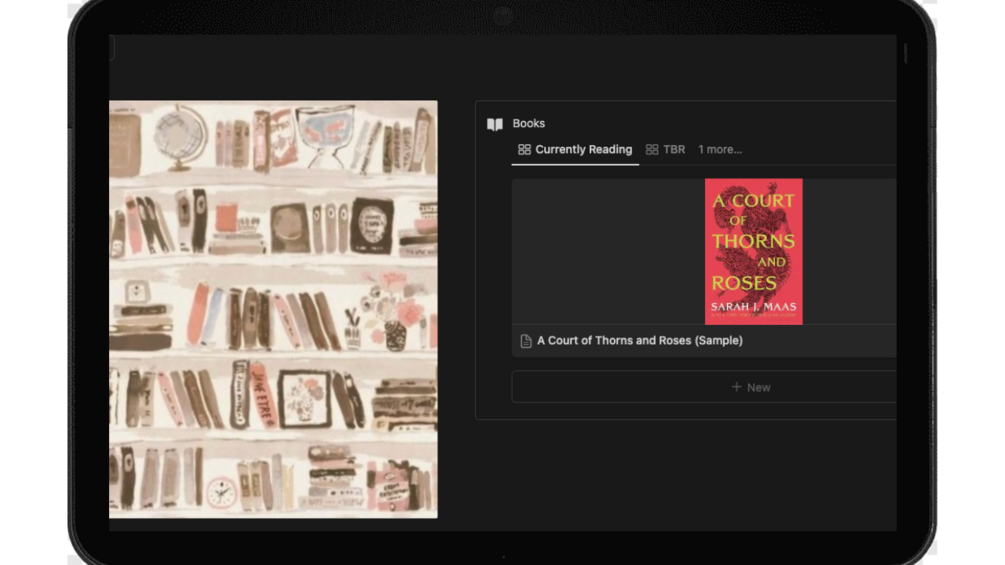This screenshot has height=565, width=1005.
Task: Click the plus icon next to New
Action: point(736,387)
